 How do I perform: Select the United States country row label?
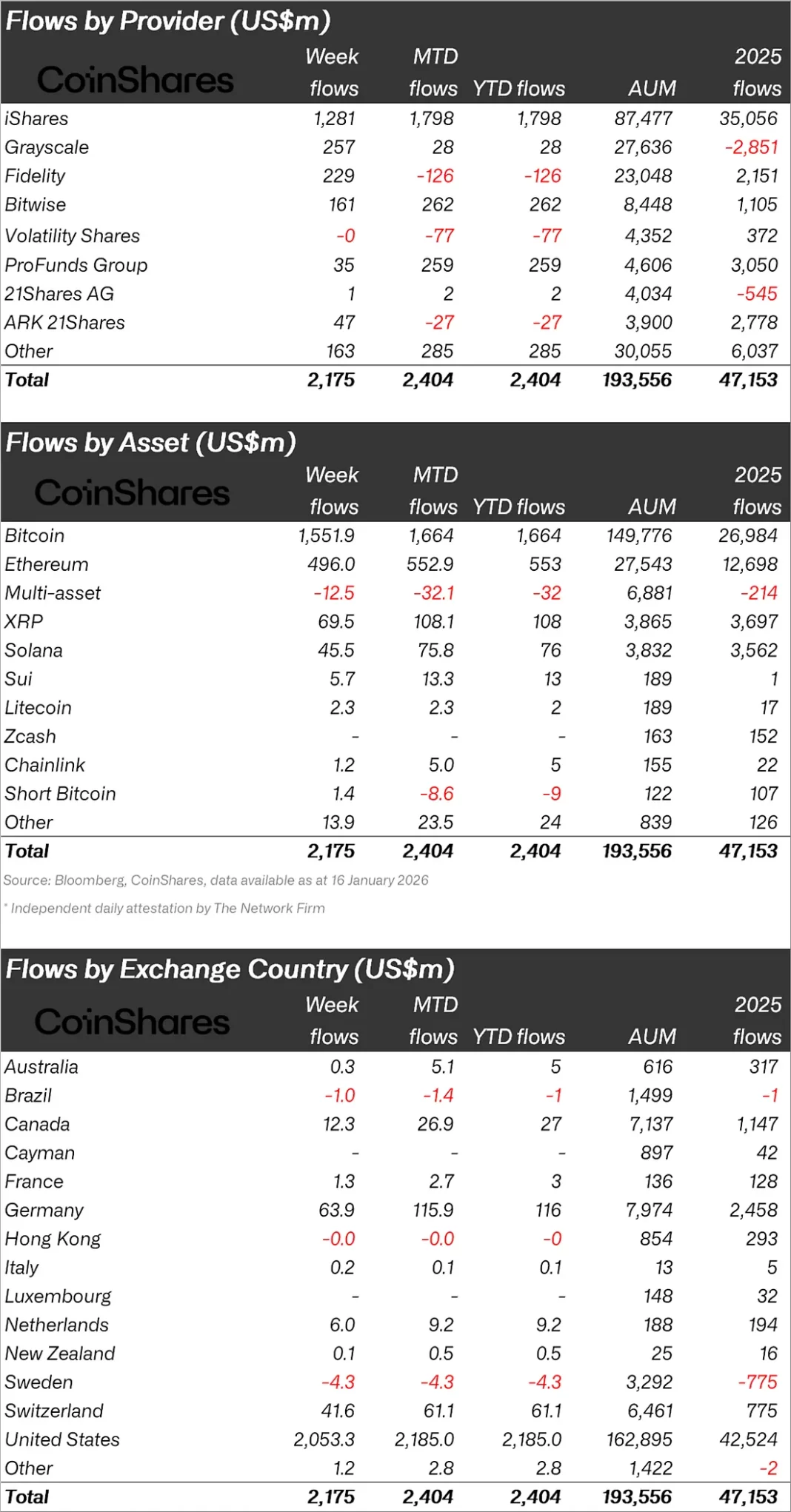pos(62,1439)
